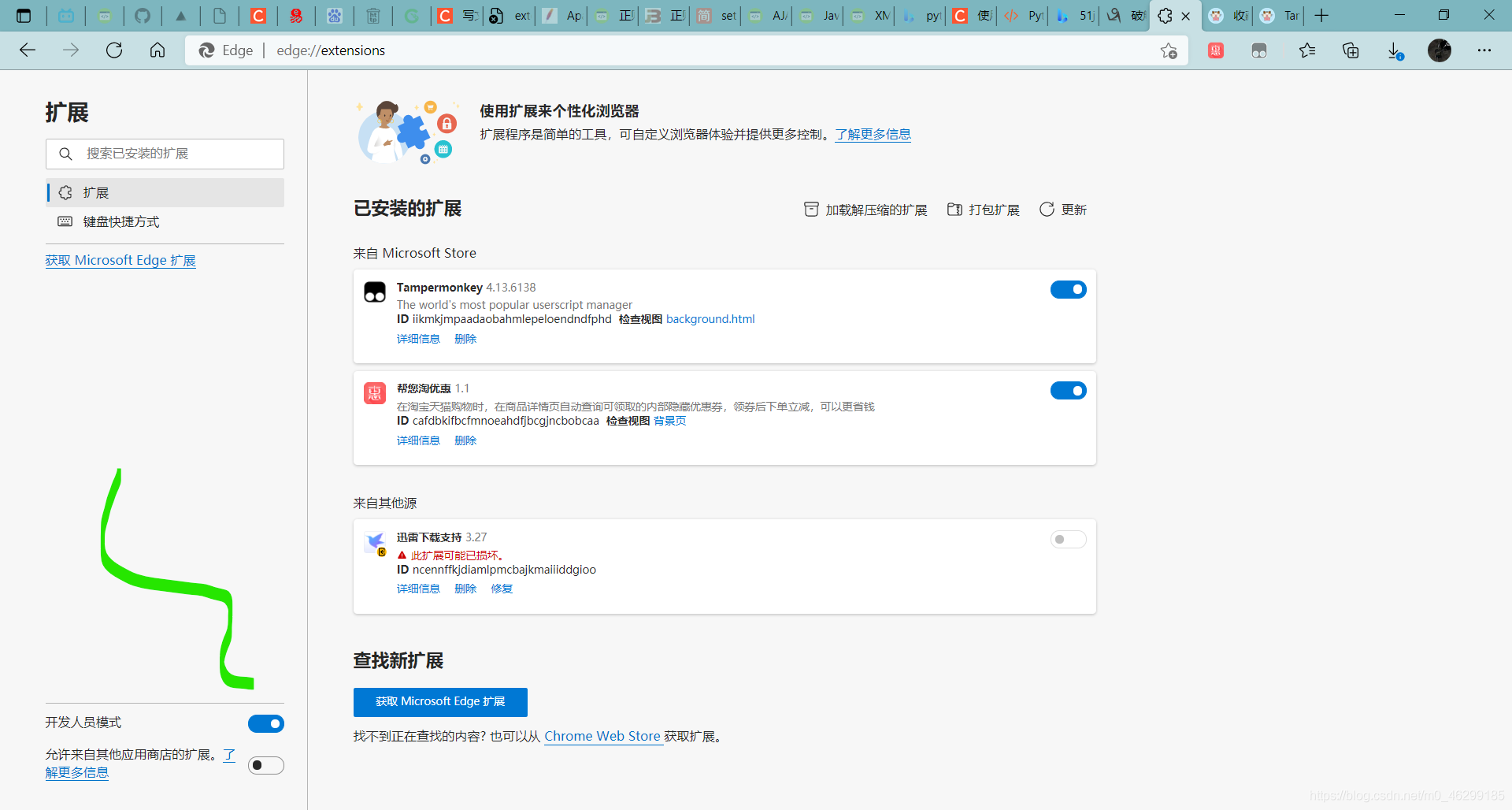Disable the 帮您淘优惠 extension toggle

point(1068,390)
